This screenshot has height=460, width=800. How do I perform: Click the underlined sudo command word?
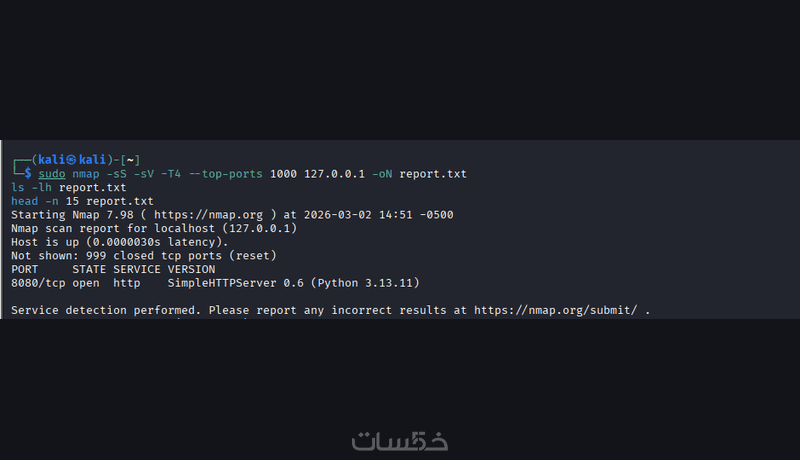pyautogui.click(x=52, y=174)
